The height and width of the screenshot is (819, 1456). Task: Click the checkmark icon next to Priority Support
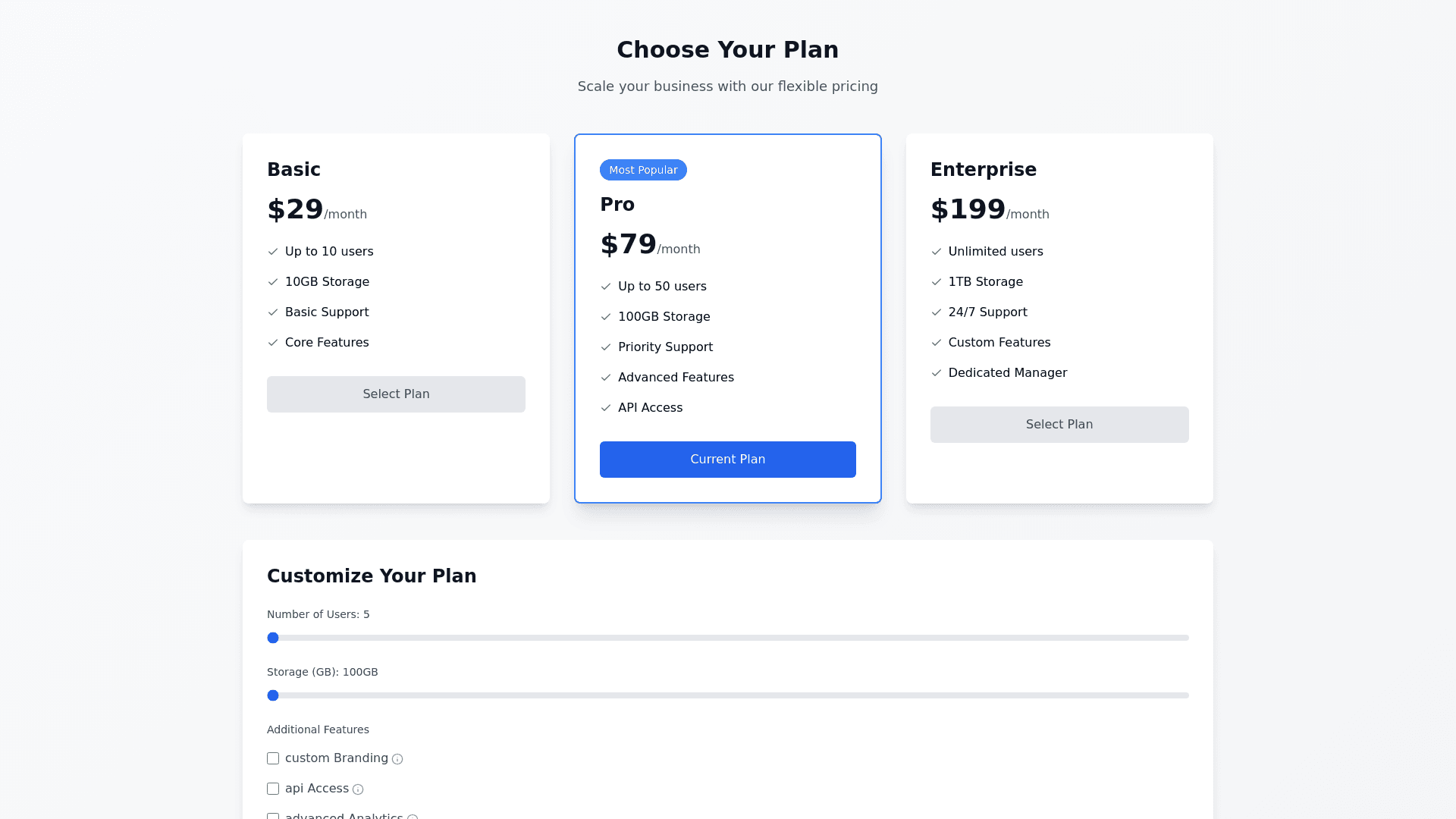pos(606,347)
